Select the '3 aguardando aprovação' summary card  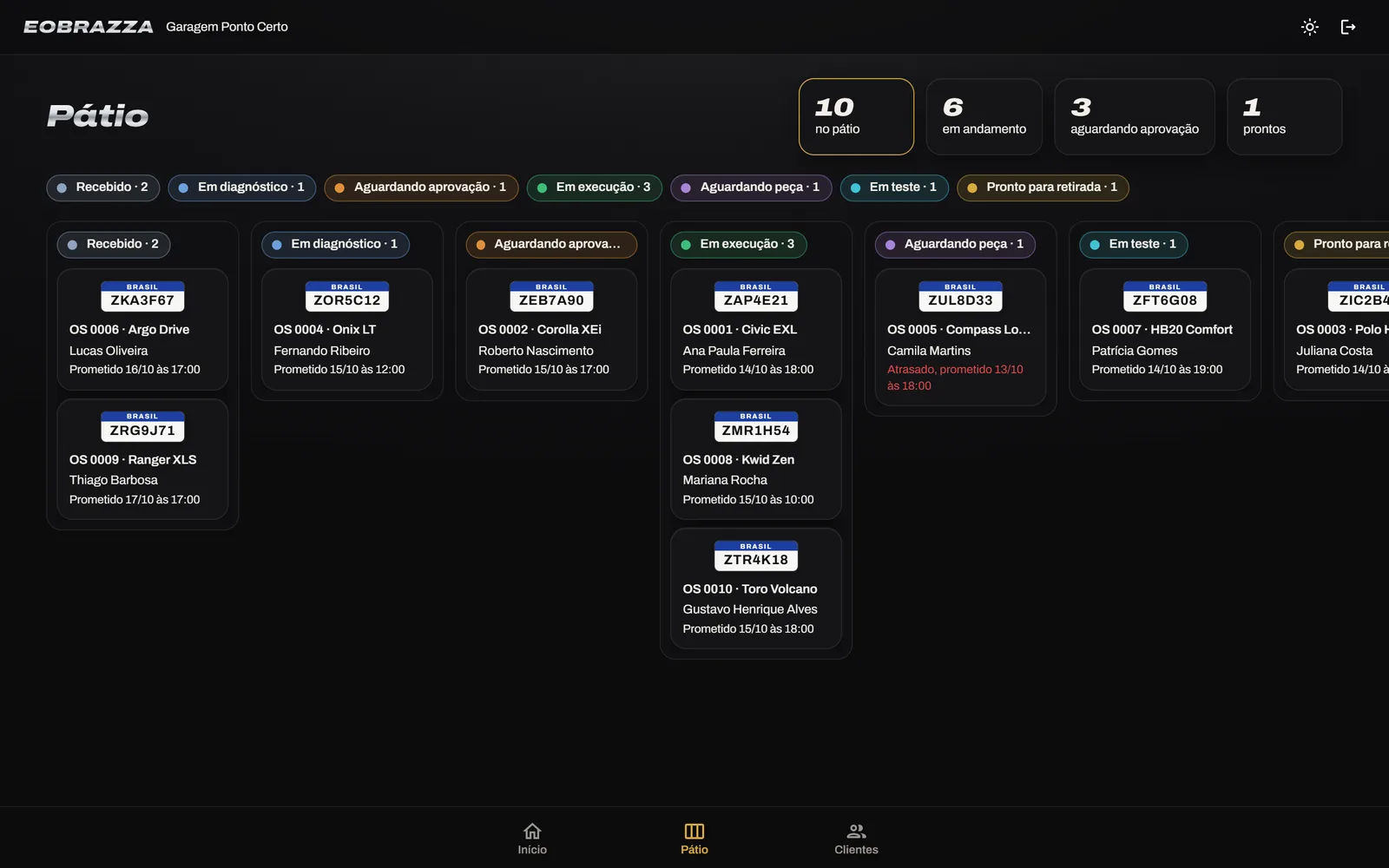[x=1135, y=117]
